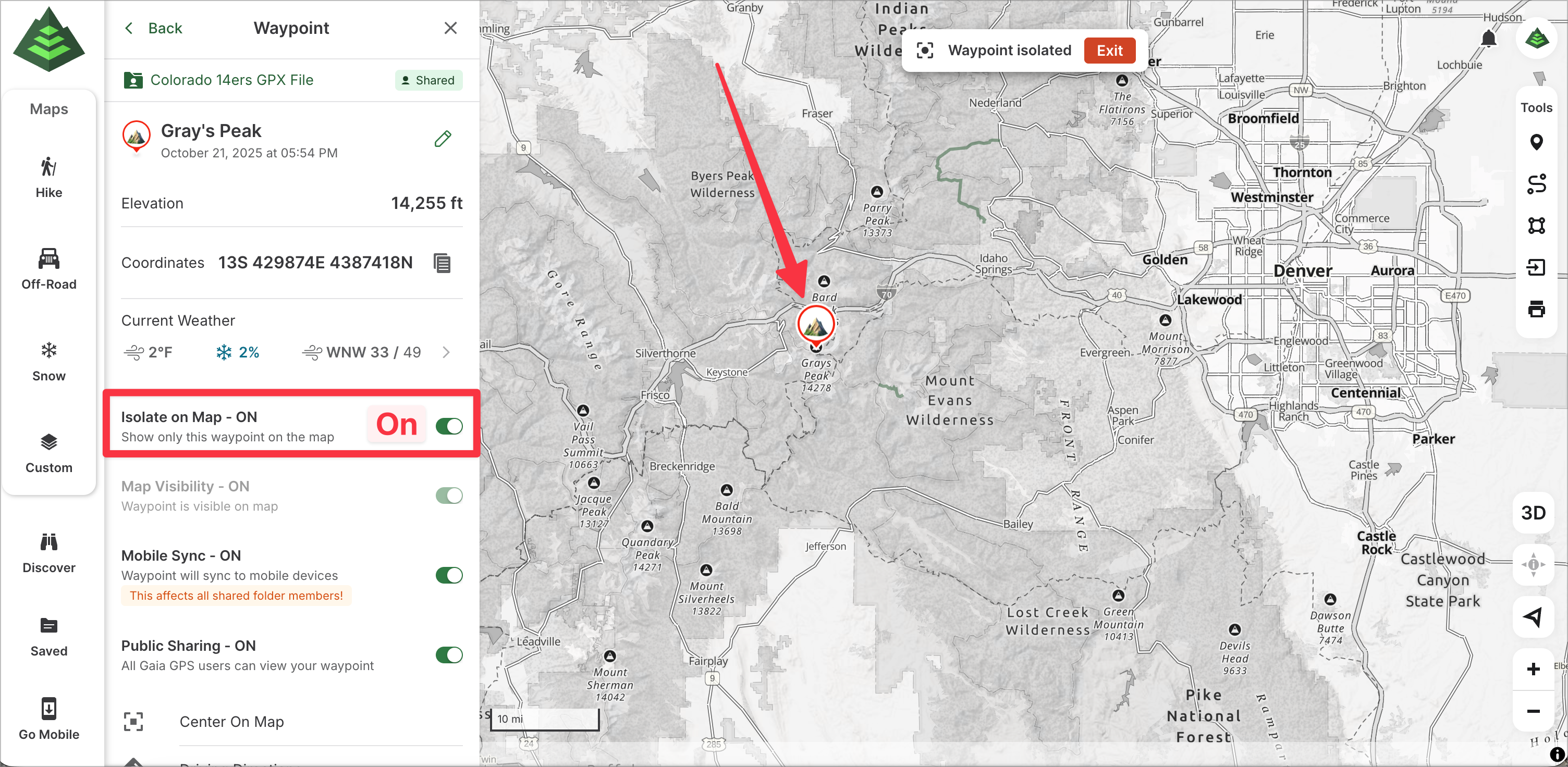Expand current weather details chevron
This screenshot has width=1568, height=767.
click(446, 353)
